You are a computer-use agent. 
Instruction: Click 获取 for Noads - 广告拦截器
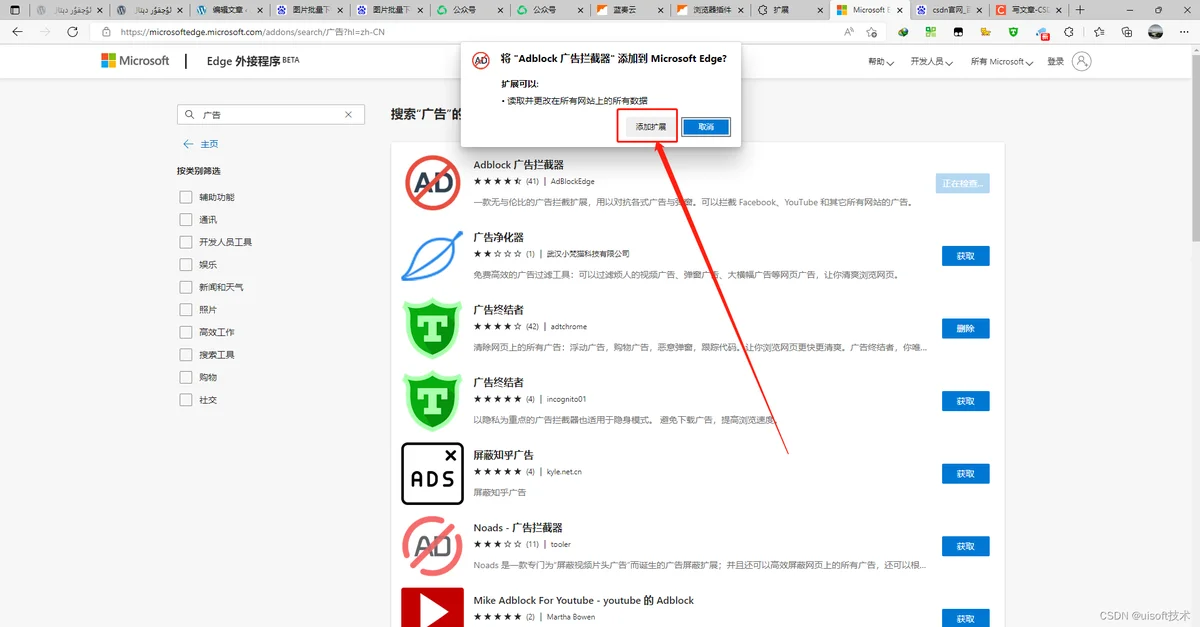pos(965,546)
